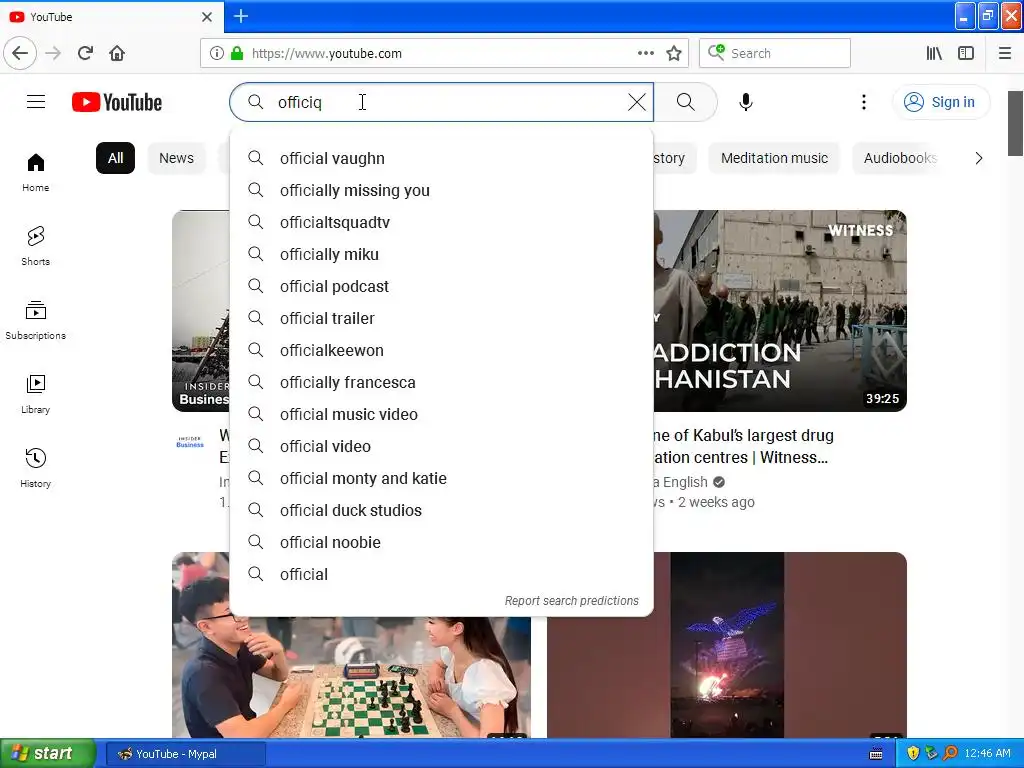Screen dimensions: 1024x768
Task: Open the YouTube guide hamburger menu
Action: point(36,102)
